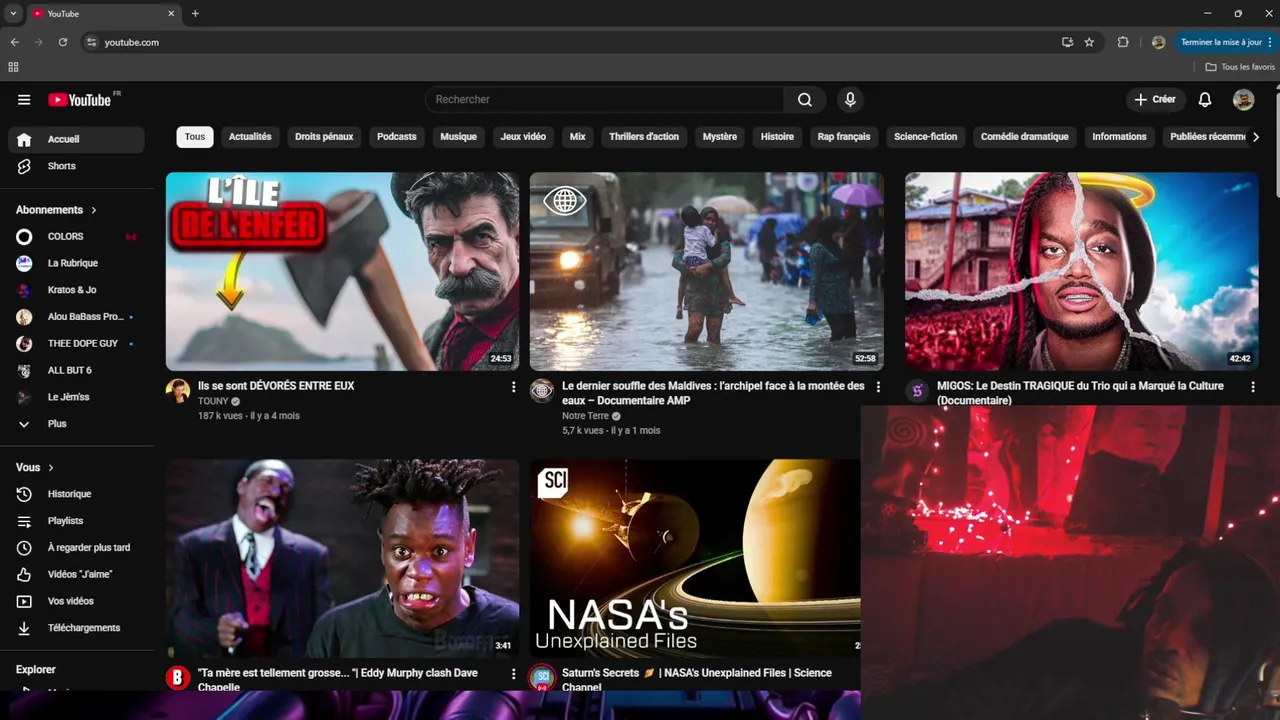Select the Comédie dramatique filter chip
Screen dimensions: 1280x720
tap(1024, 137)
